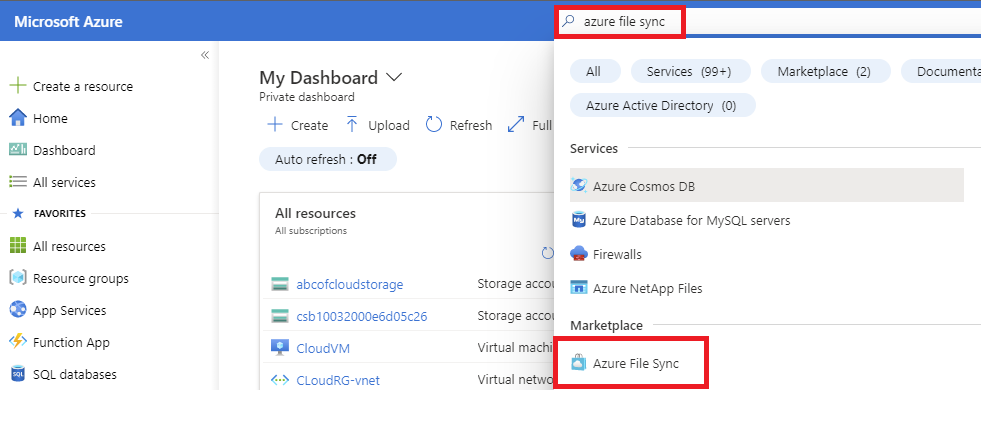Toggle the Auto refresh Off pill

[327, 159]
